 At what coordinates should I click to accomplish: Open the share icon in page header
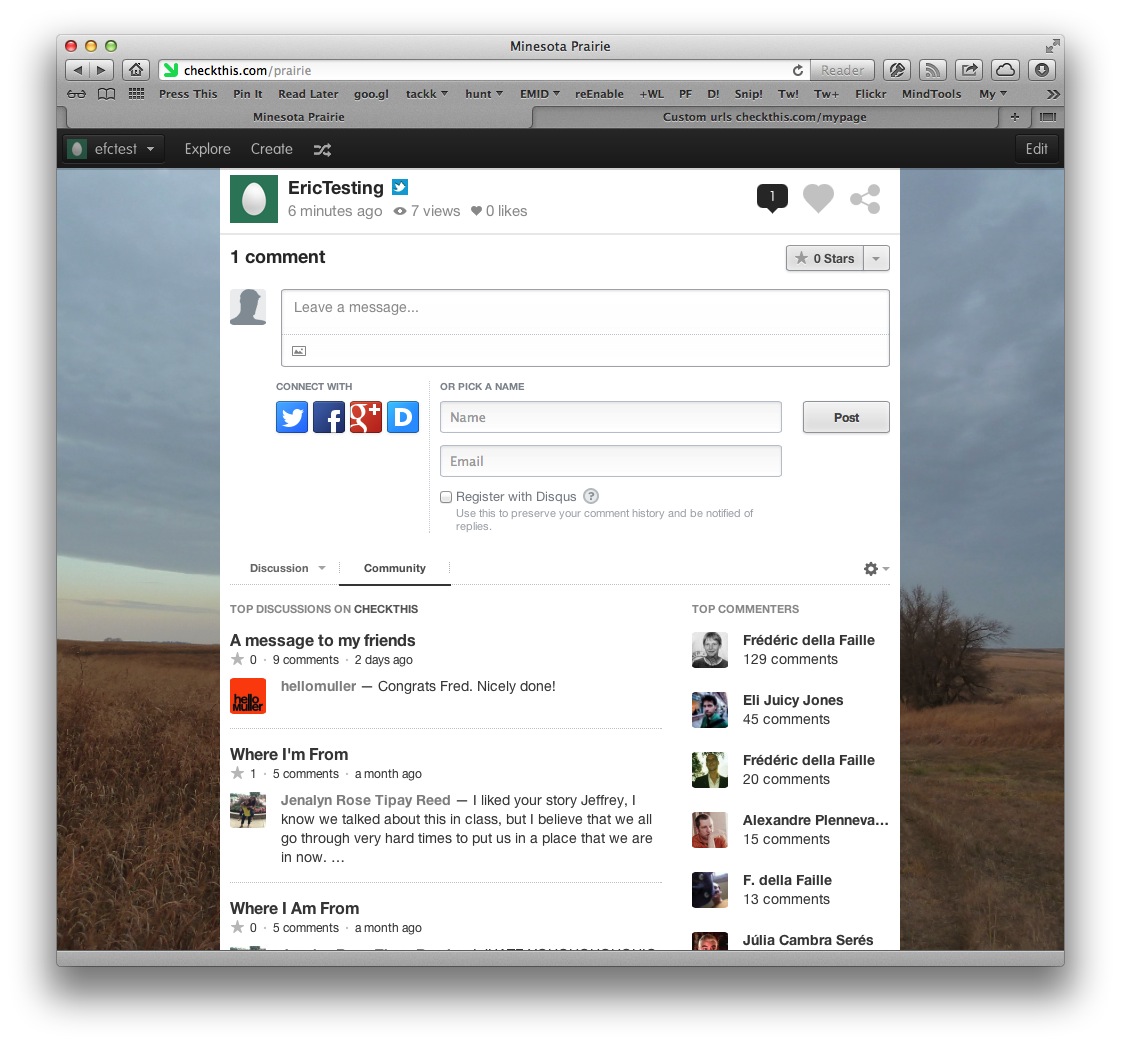coord(865,199)
